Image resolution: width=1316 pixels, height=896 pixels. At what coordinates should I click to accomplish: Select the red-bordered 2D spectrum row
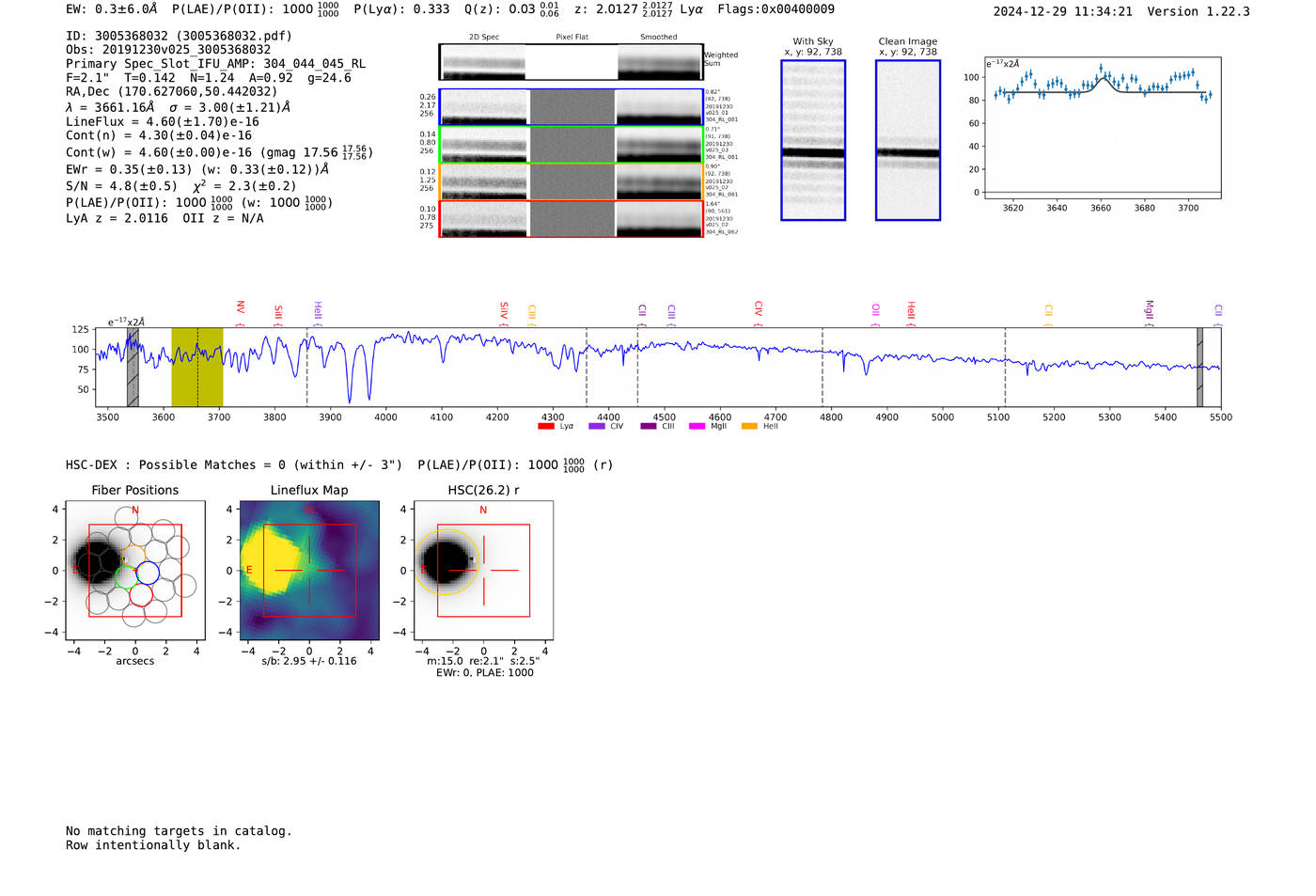pyautogui.click(x=572, y=219)
